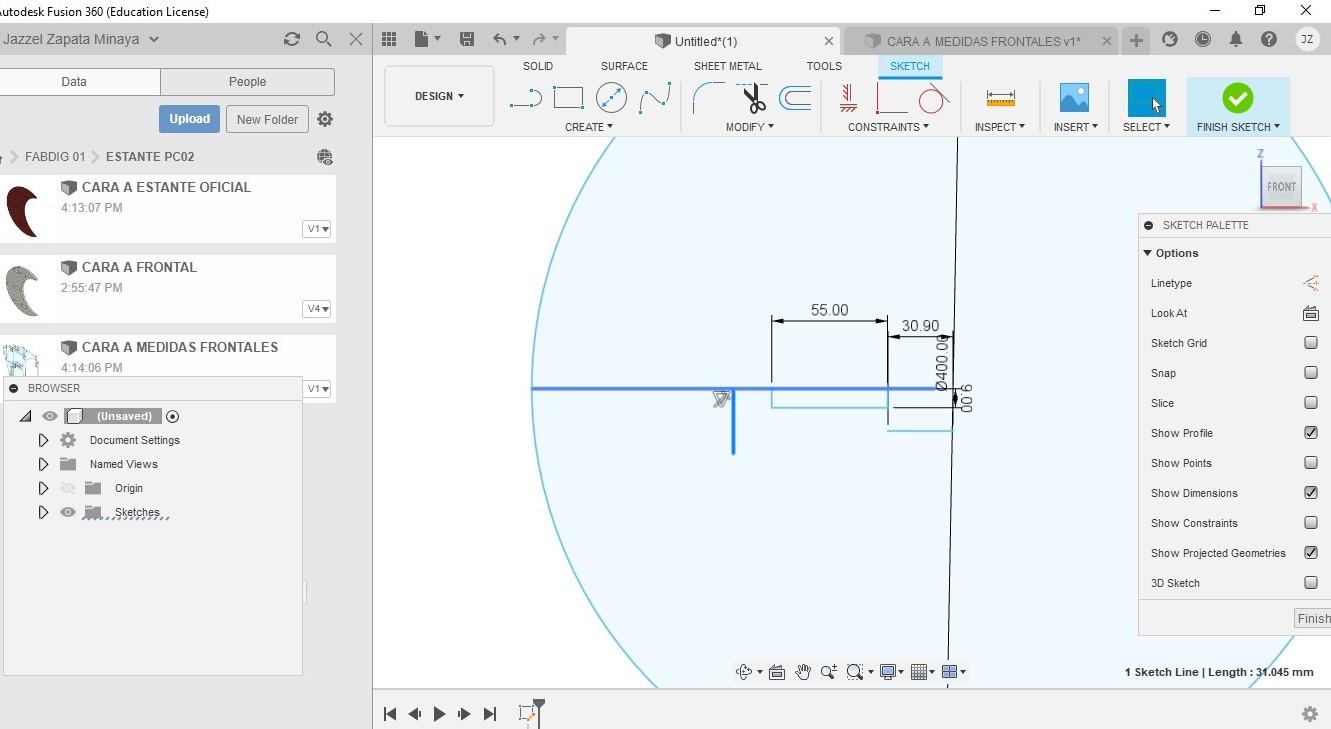Open the extensions icon beside new tab button
The height and width of the screenshot is (729, 1331).
1169,39
